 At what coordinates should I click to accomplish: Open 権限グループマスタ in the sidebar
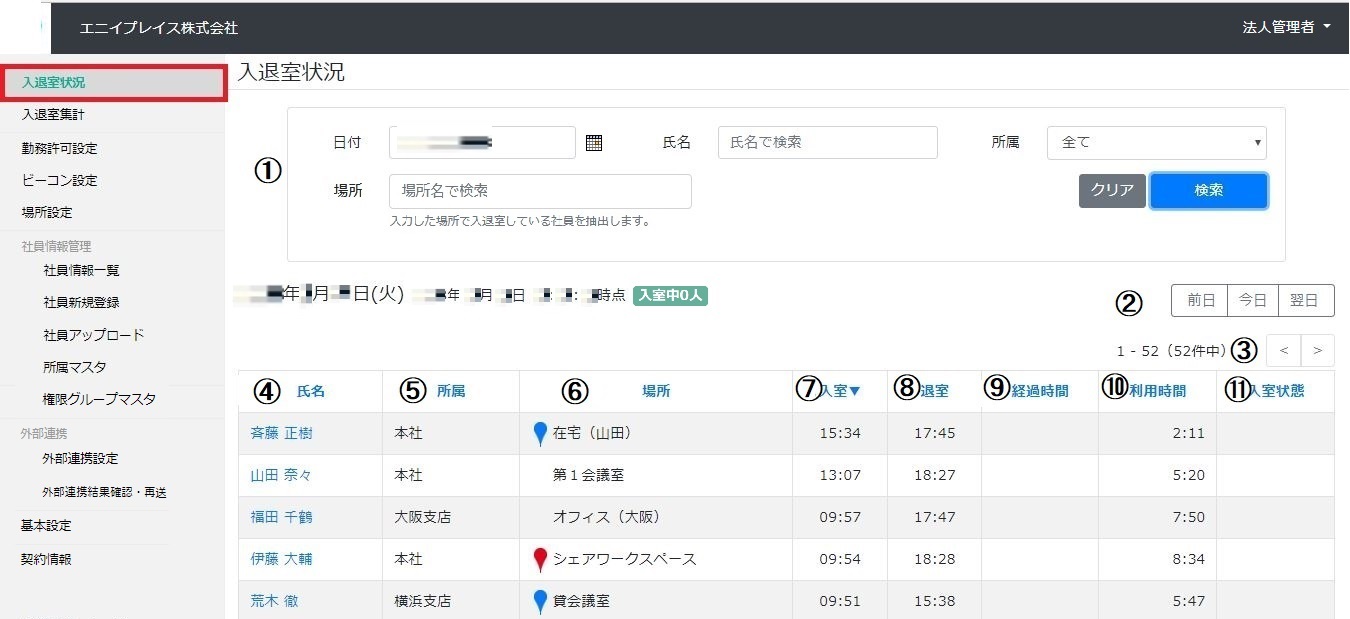coord(100,399)
